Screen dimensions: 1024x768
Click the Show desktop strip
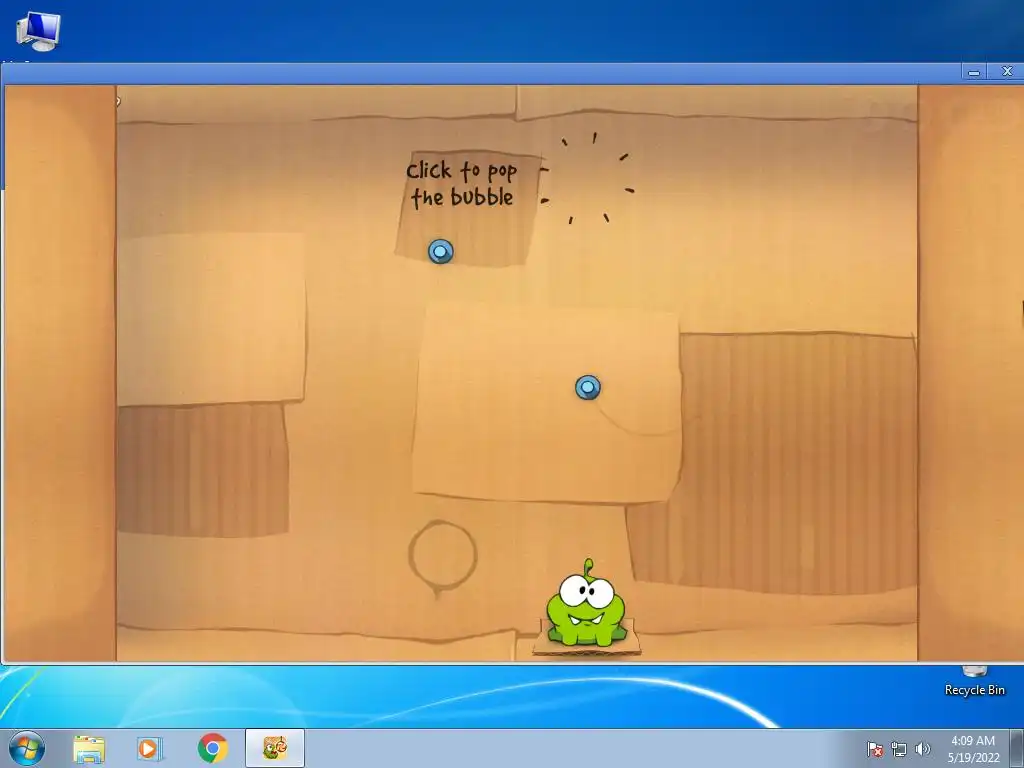coord(1017,748)
